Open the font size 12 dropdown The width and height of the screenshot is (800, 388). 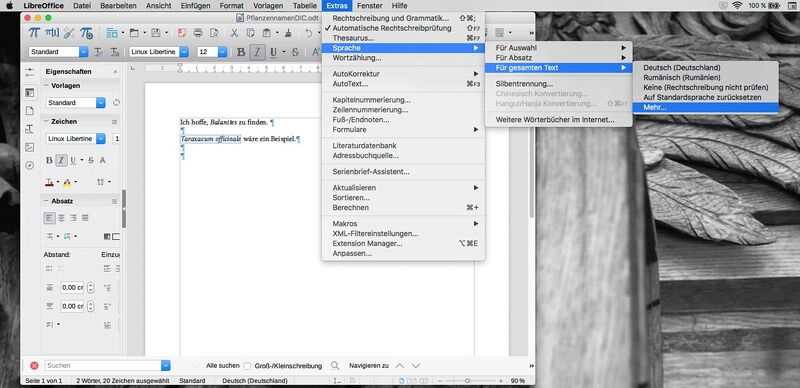(x=222, y=52)
